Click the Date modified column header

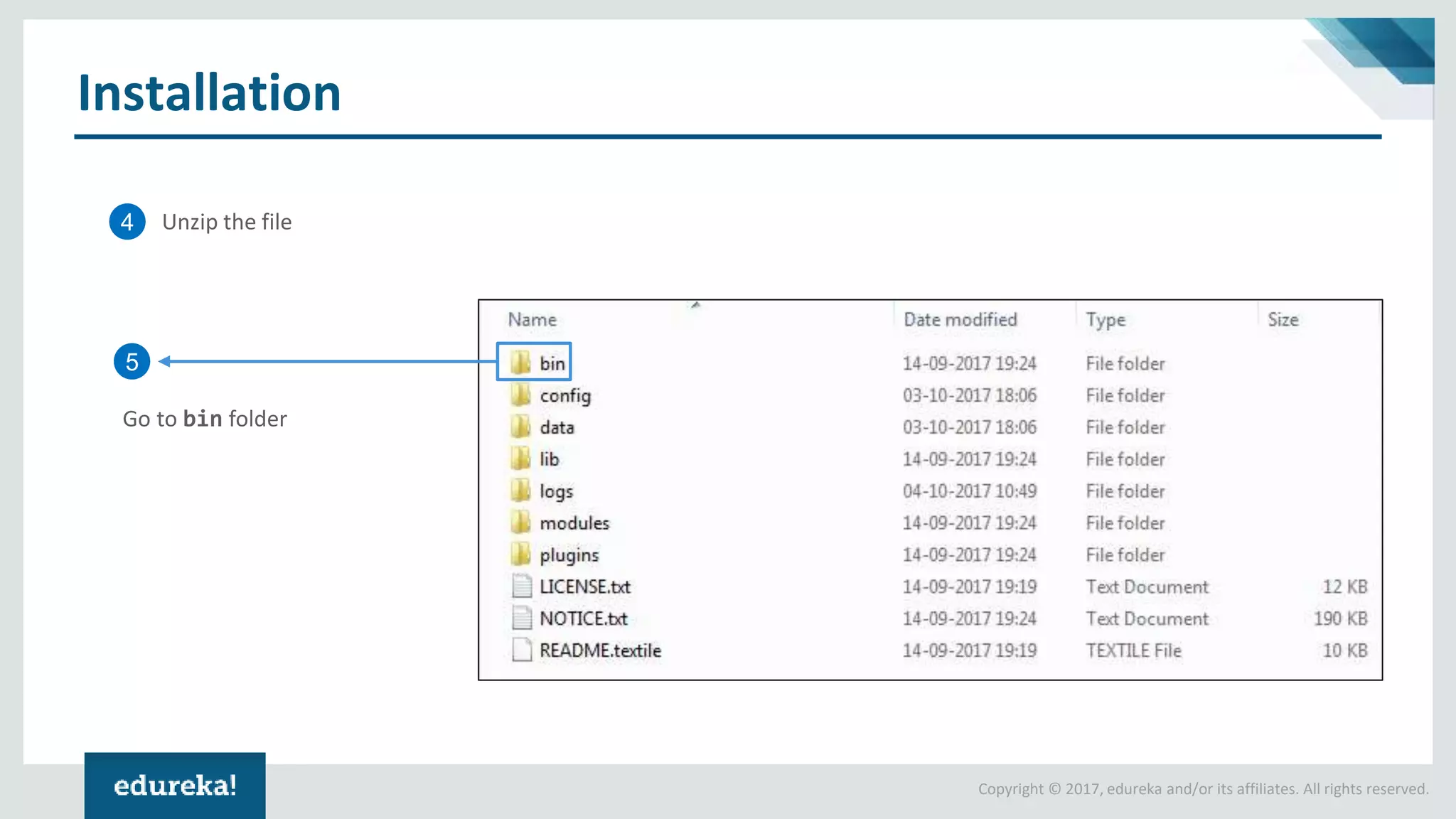[960, 320]
